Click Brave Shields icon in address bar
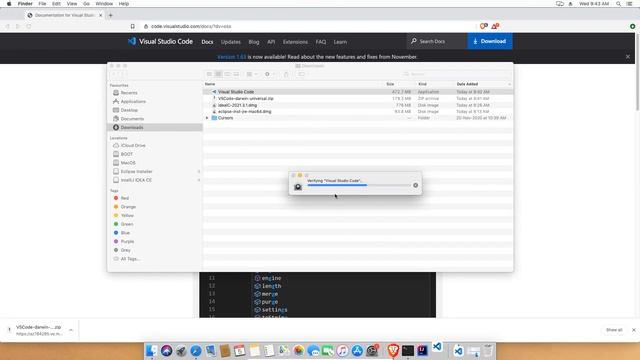This screenshot has height=360, width=640. coord(484,26)
